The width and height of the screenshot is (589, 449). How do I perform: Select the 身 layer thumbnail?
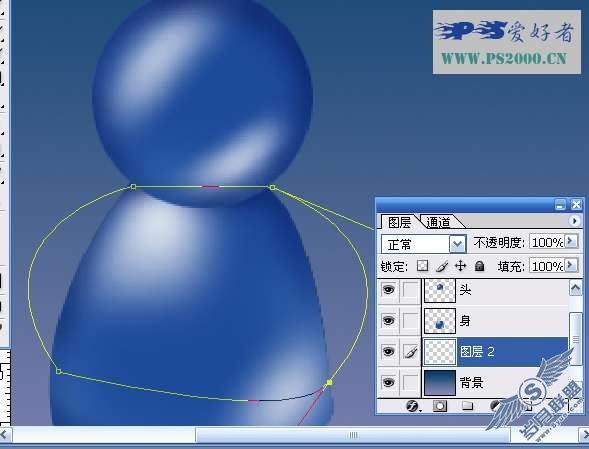click(439, 320)
